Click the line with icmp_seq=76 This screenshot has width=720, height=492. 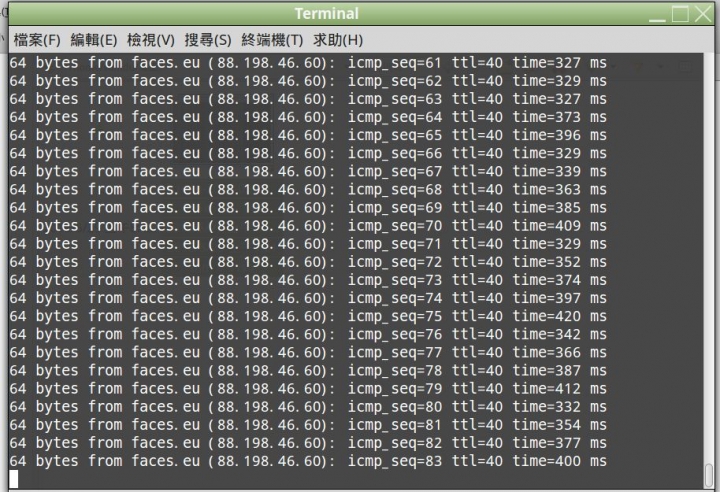click(x=308, y=334)
